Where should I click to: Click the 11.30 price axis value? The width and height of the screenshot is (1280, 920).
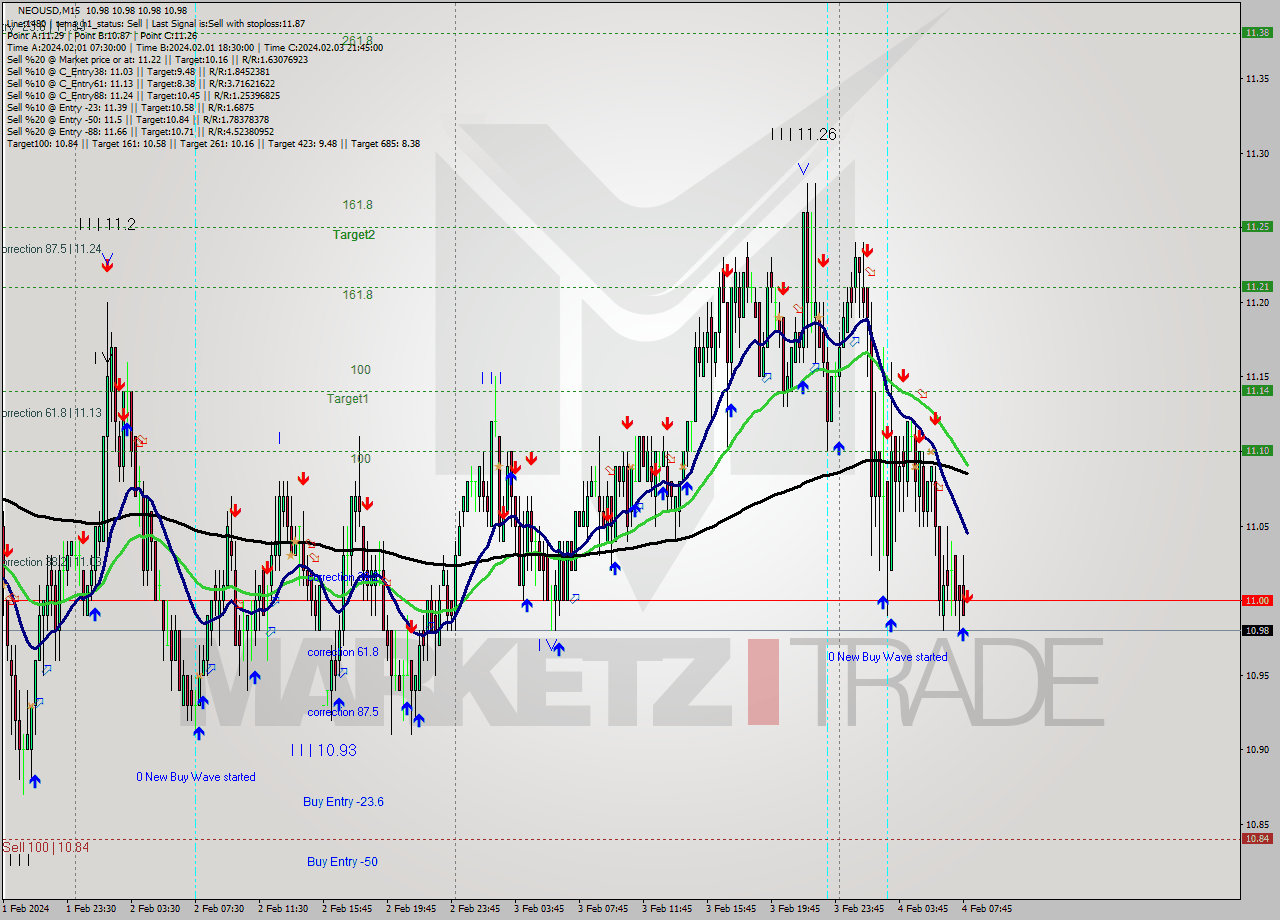coord(1257,153)
